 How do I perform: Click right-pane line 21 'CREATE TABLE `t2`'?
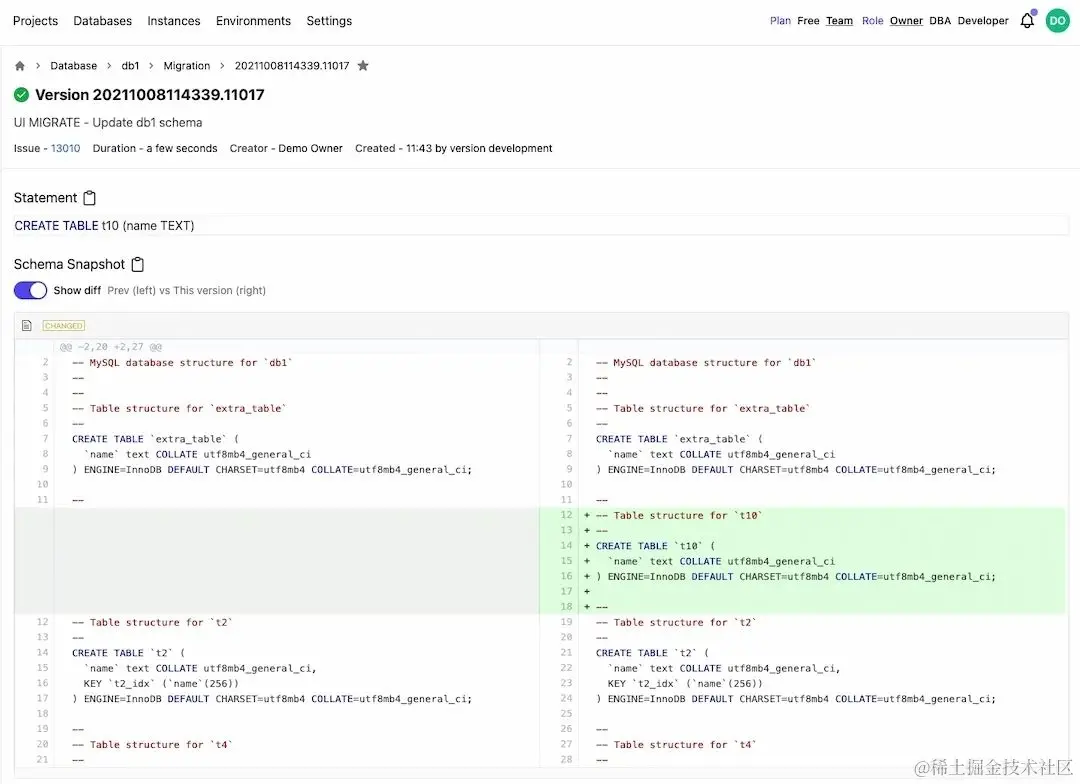(x=652, y=652)
